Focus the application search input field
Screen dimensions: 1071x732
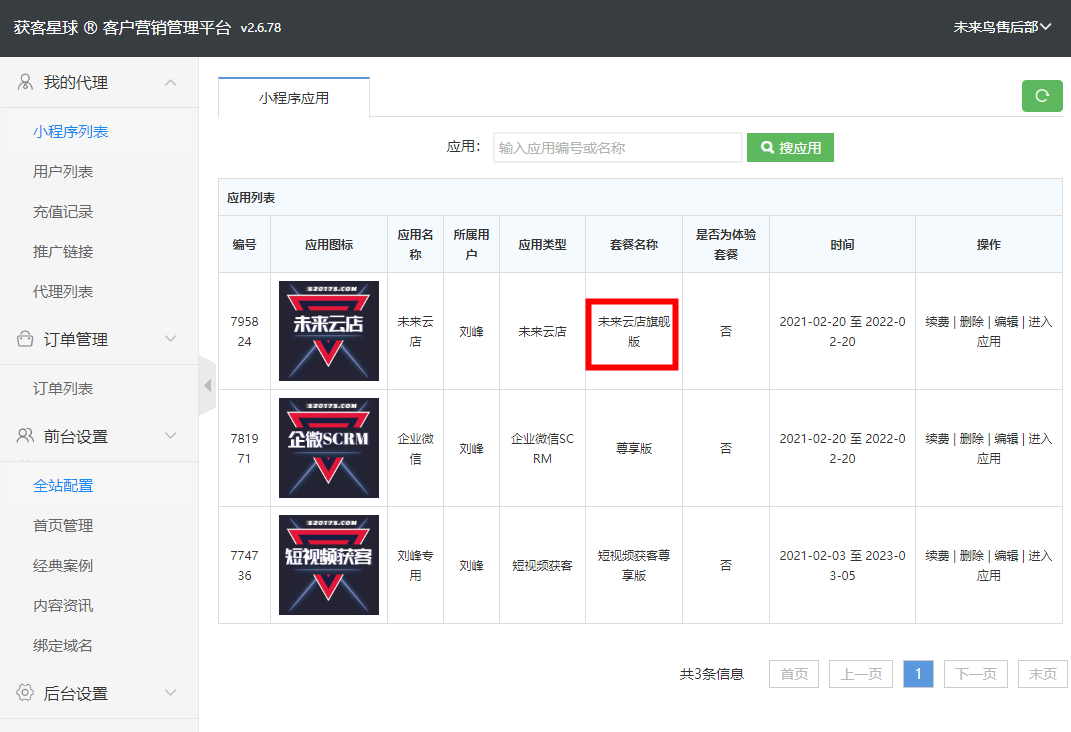(x=617, y=148)
